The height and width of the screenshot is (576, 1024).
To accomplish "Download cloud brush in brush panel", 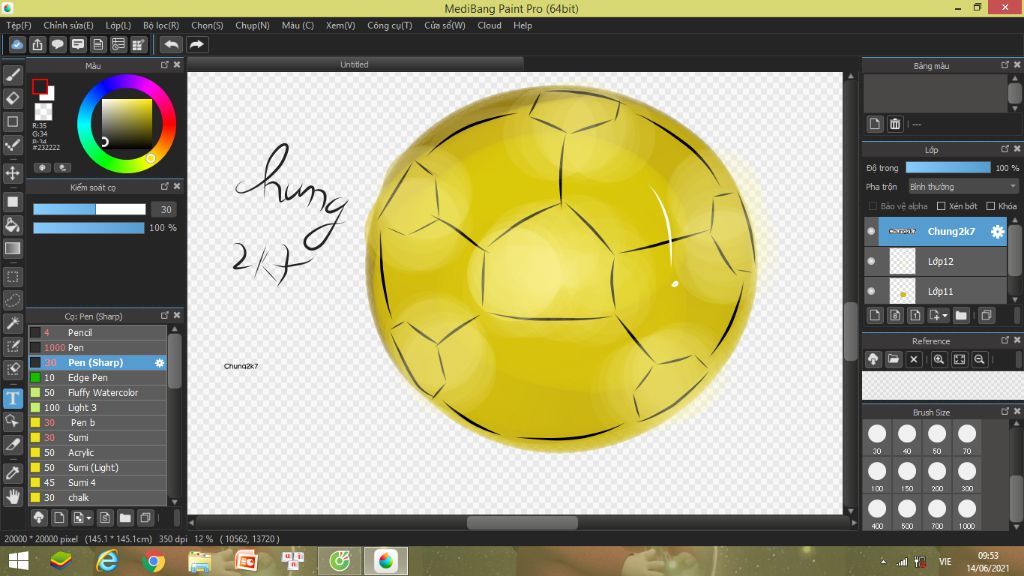I will (39, 518).
